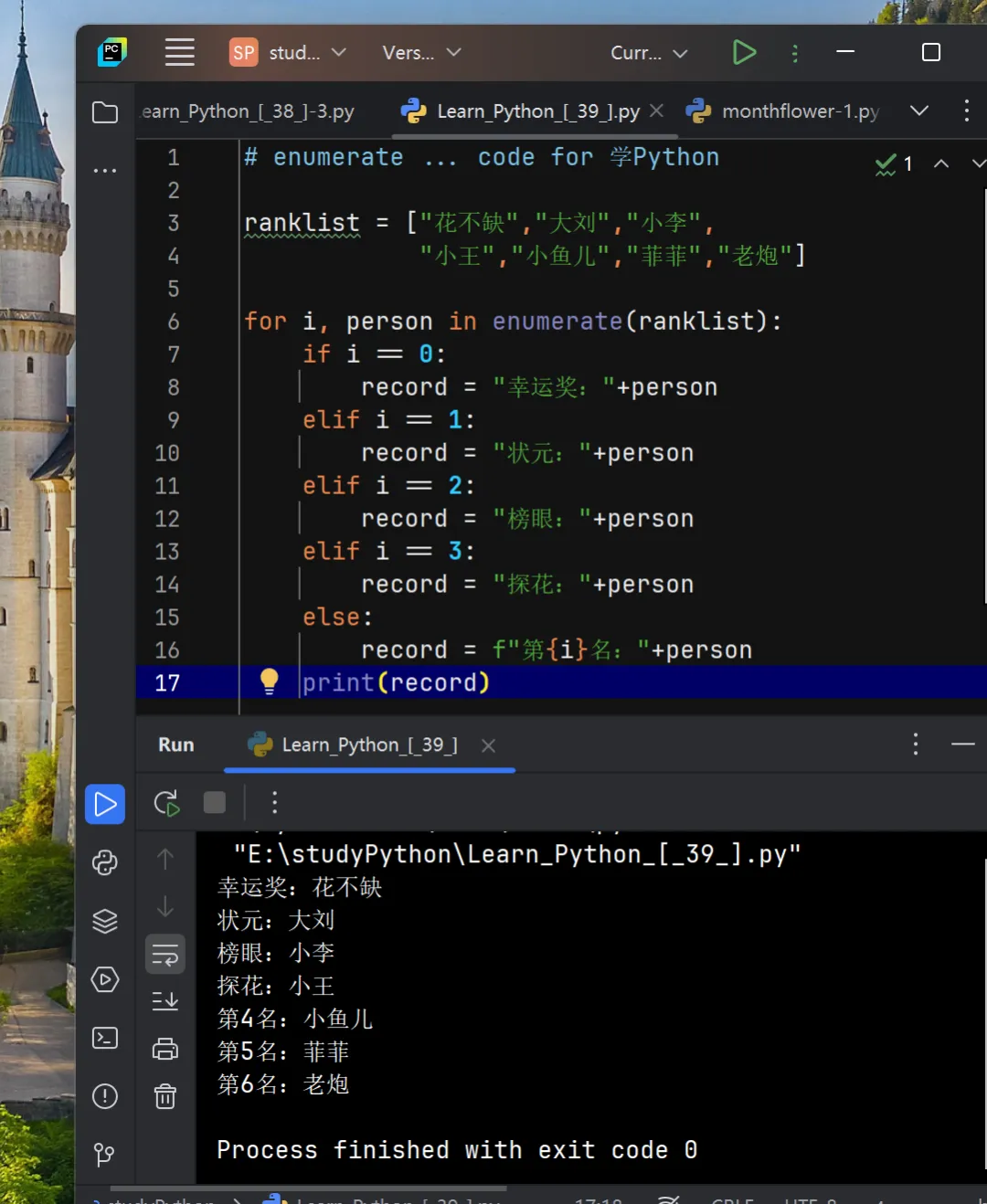Place cursor on print(record) line
This screenshot has height=1204, width=987.
pos(396,683)
